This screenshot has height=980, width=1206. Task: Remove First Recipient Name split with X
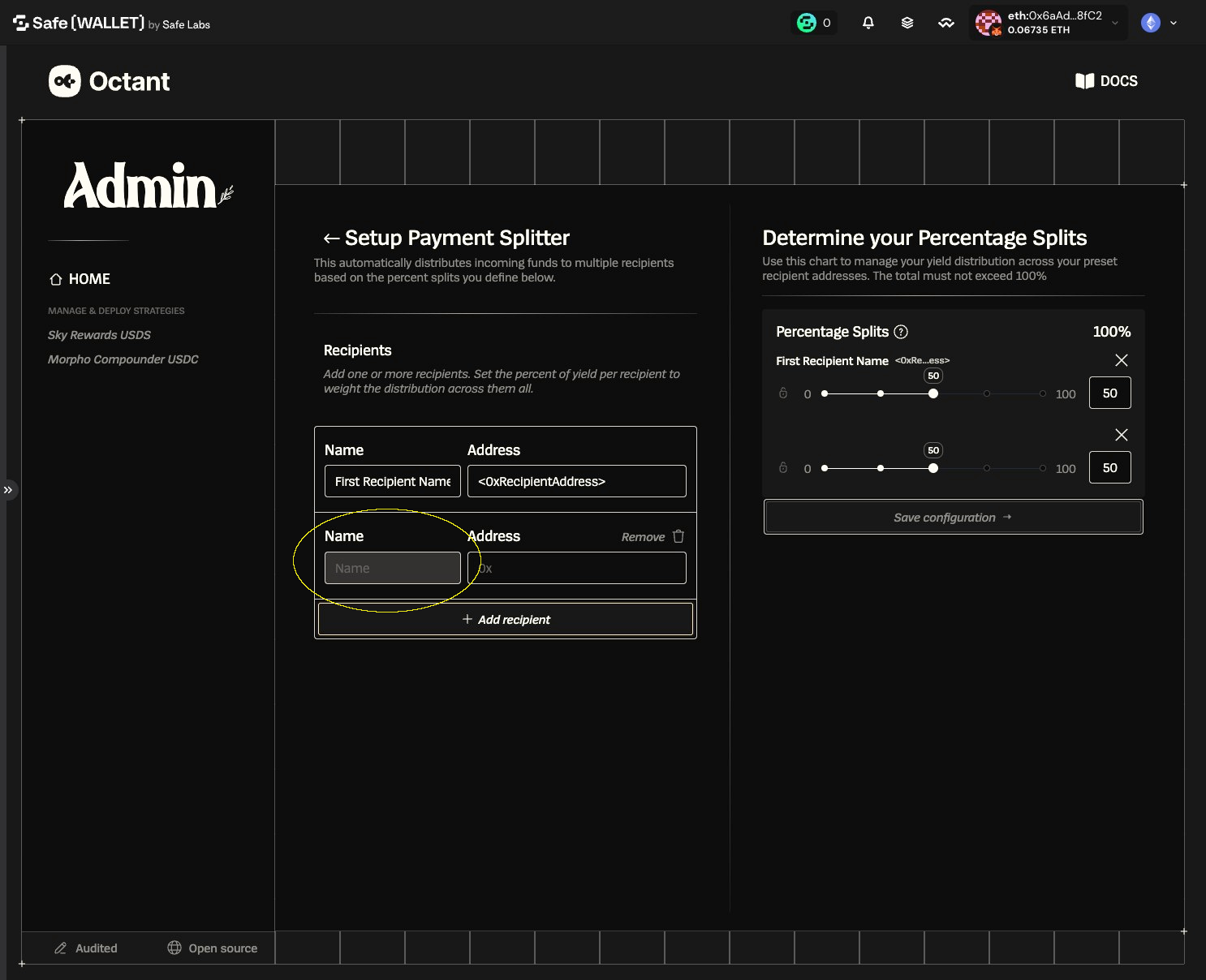point(1122,360)
